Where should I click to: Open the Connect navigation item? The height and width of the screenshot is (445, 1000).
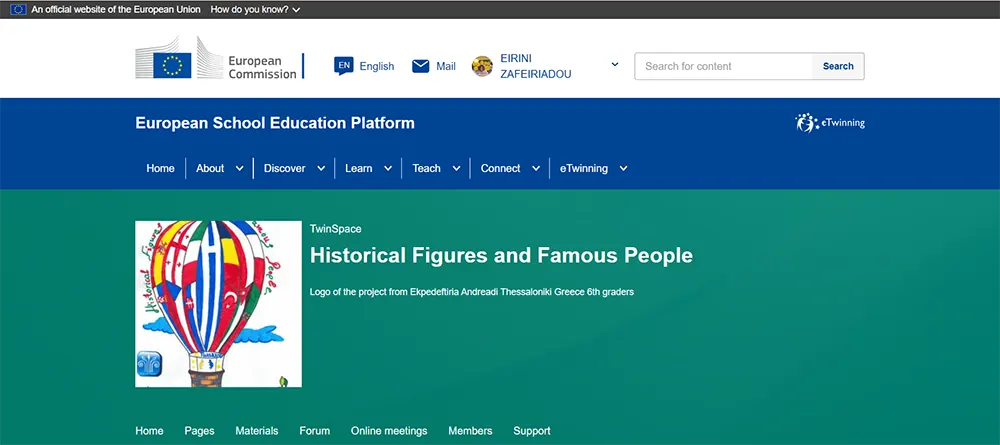pos(501,168)
